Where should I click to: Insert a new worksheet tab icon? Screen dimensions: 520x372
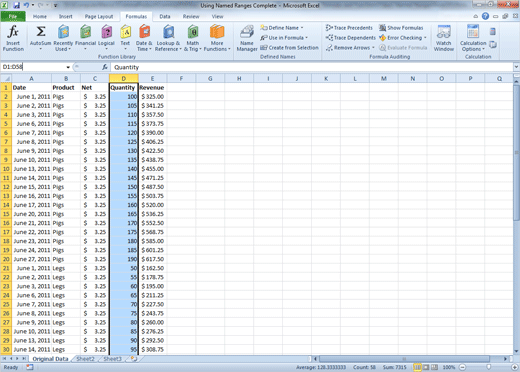[134, 359]
